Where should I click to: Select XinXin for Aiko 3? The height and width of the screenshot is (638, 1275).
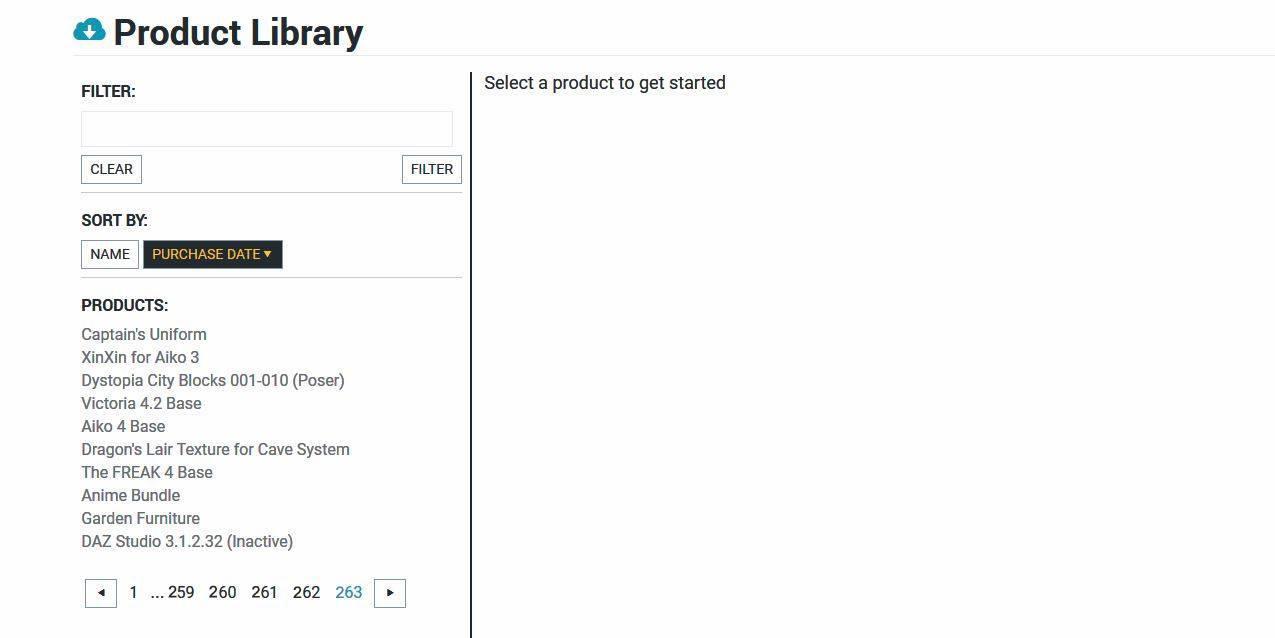pyautogui.click(x=140, y=357)
